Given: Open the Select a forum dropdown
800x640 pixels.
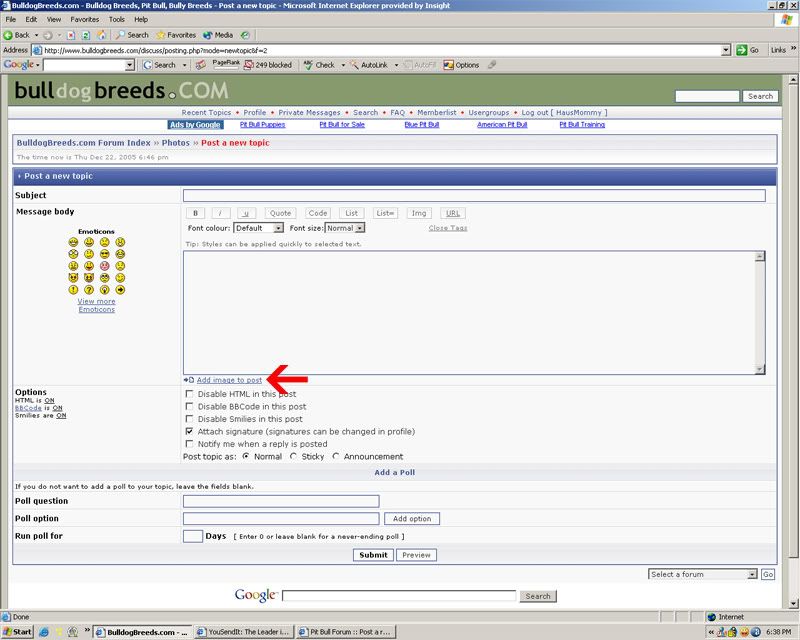Looking at the screenshot, I should pos(703,574).
